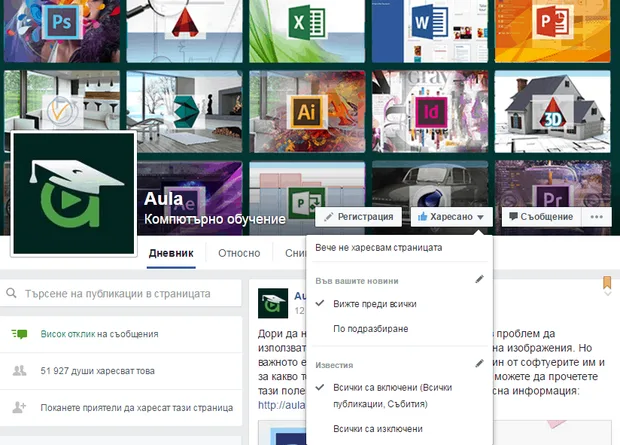
Task: Click the AutoCAD 3D house icon
Action: click(x=552, y=112)
